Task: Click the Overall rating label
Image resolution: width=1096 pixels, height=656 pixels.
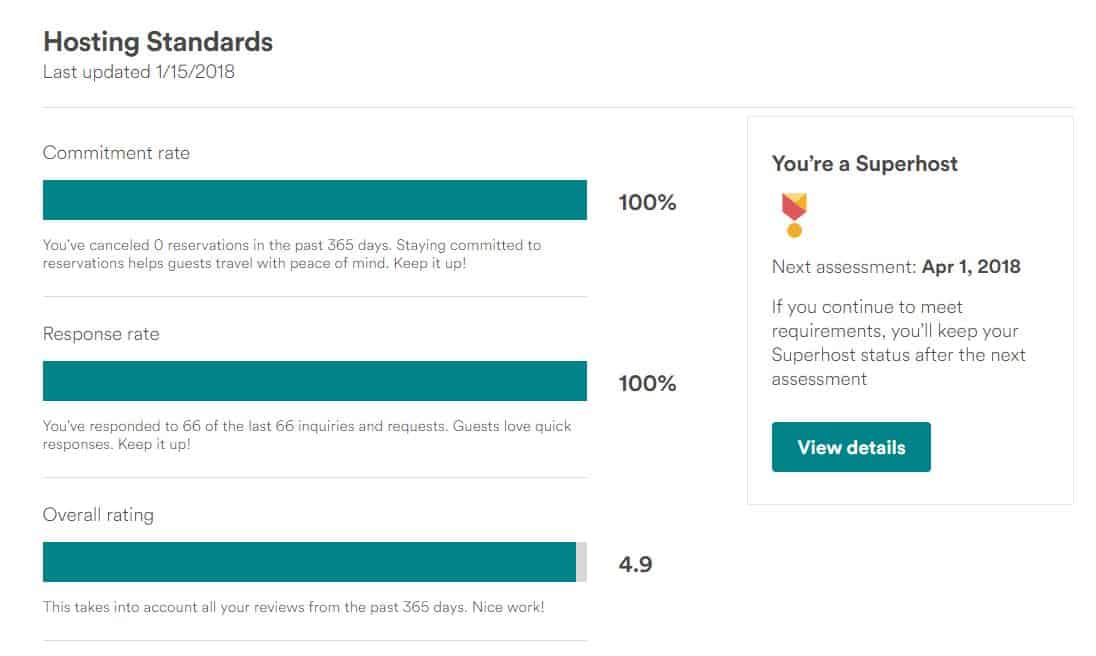Action: click(99, 516)
